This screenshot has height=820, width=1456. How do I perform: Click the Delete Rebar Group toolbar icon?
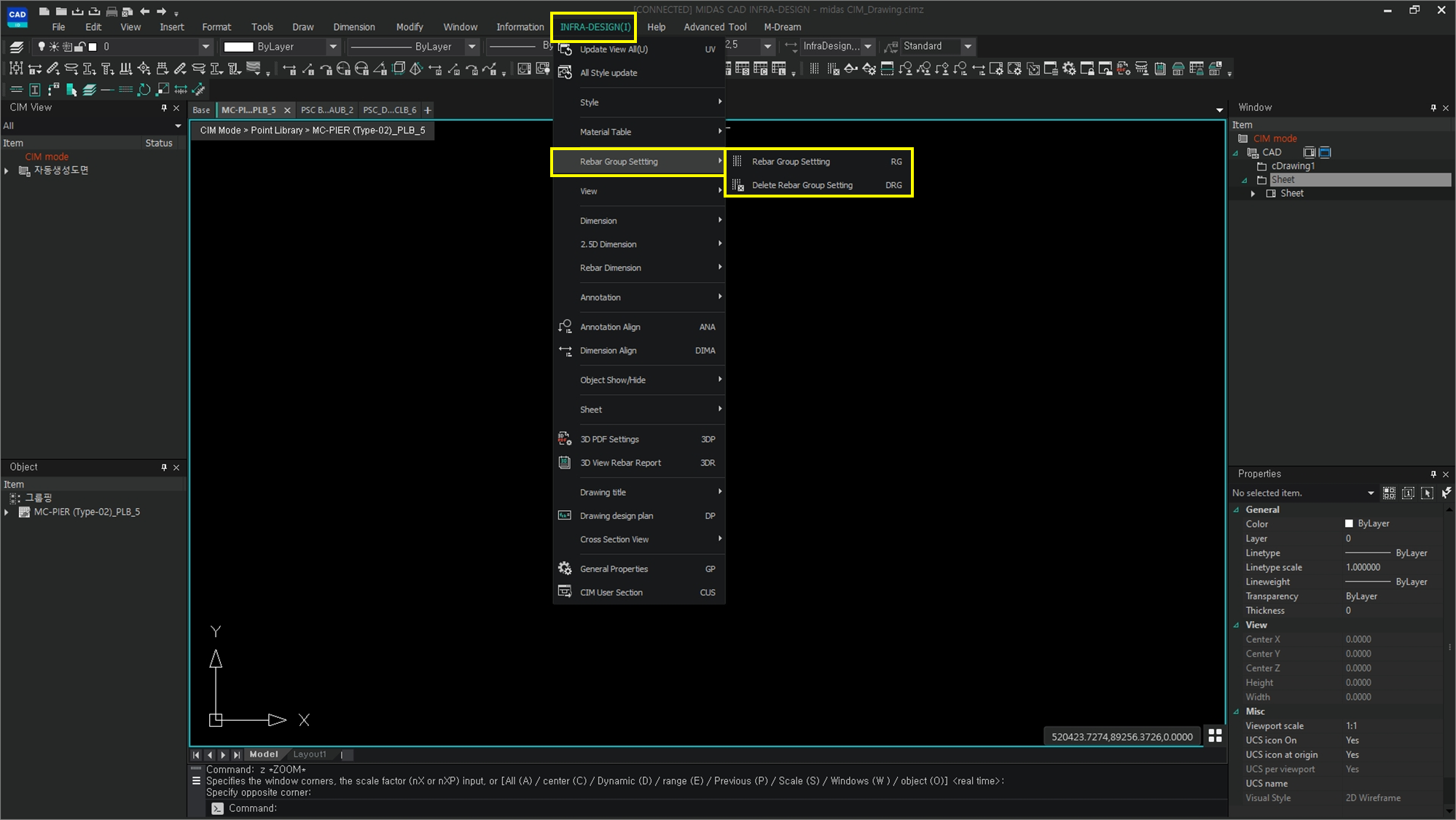click(x=832, y=69)
